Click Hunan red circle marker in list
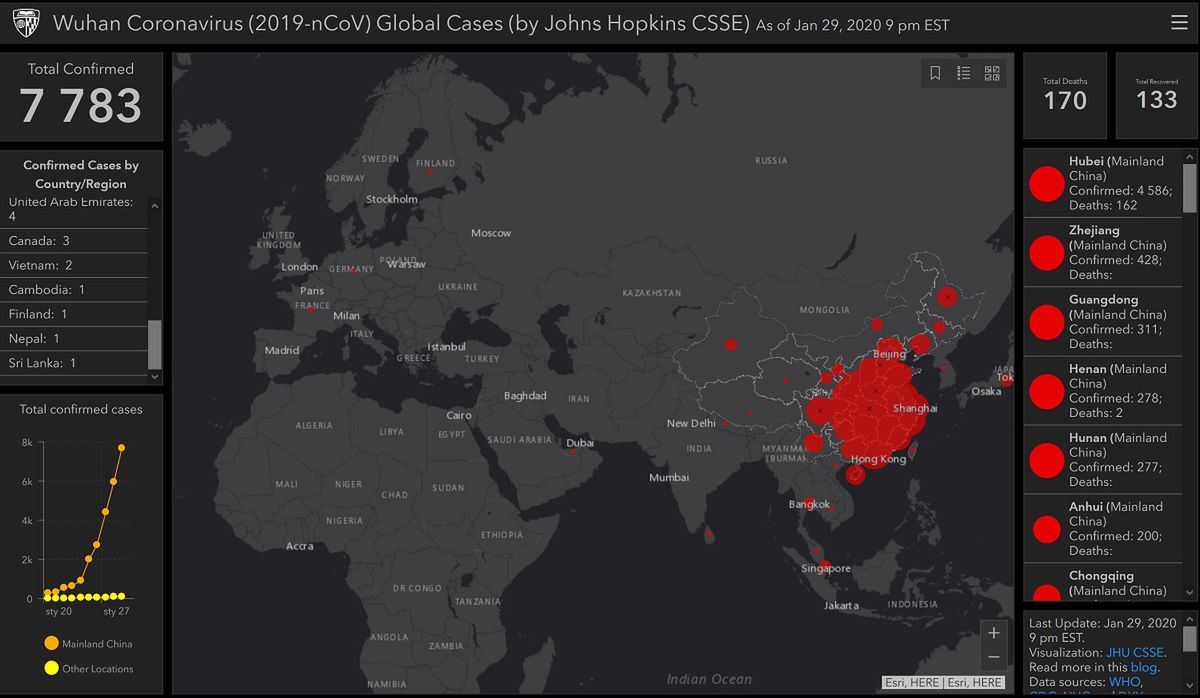Screen dimensions: 1200x698 (1046, 460)
